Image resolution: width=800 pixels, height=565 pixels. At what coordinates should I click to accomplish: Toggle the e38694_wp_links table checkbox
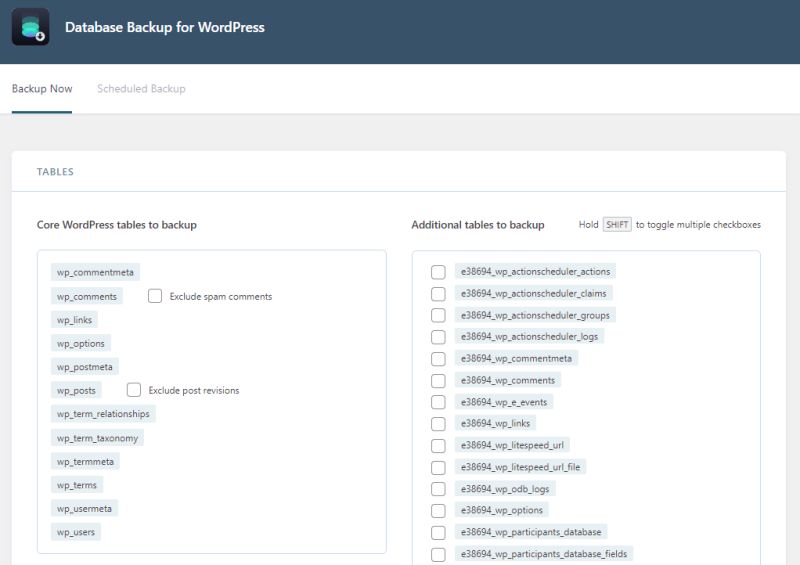[438, 424]
